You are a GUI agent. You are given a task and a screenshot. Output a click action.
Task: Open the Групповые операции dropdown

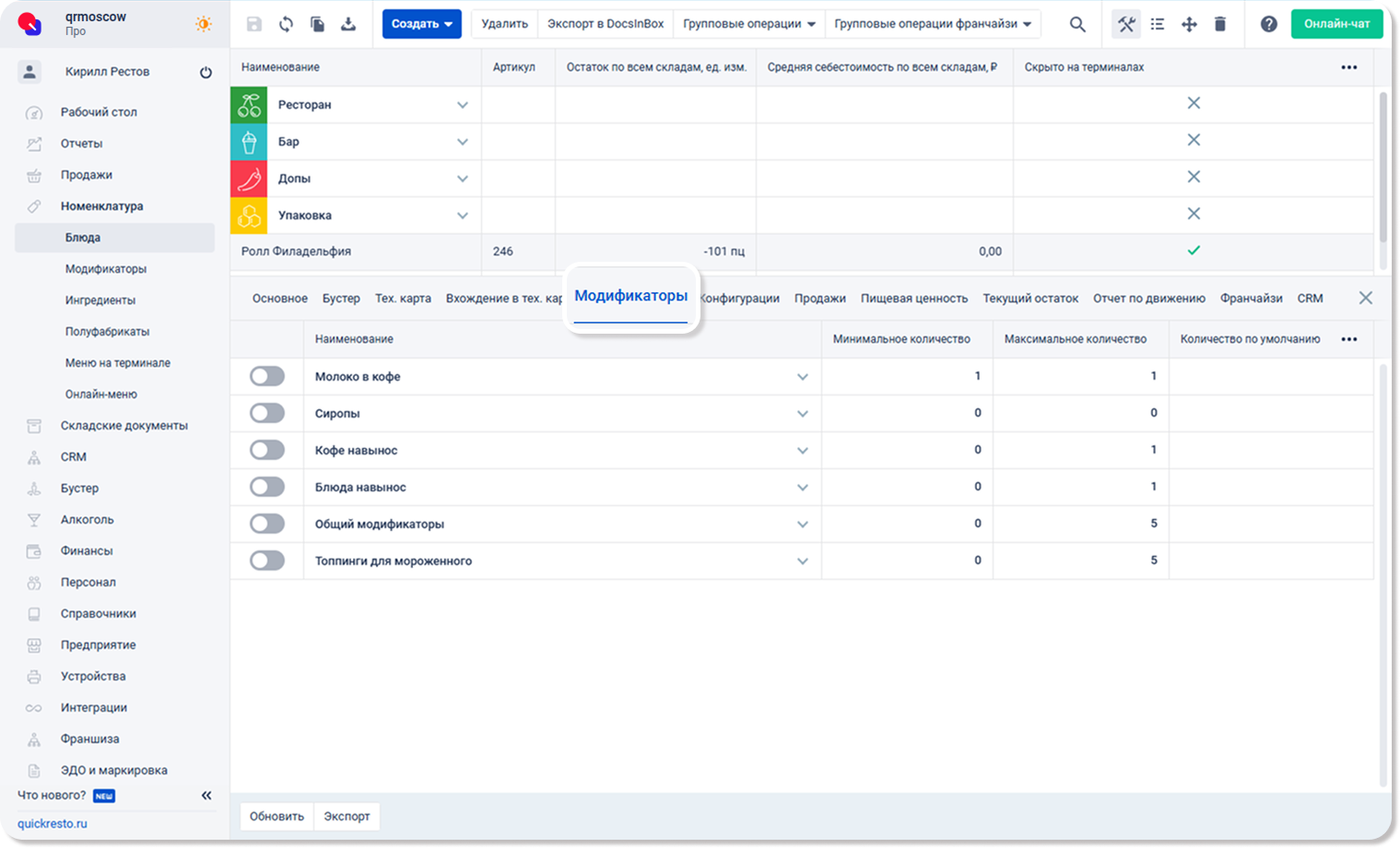(x=749, y=24)
